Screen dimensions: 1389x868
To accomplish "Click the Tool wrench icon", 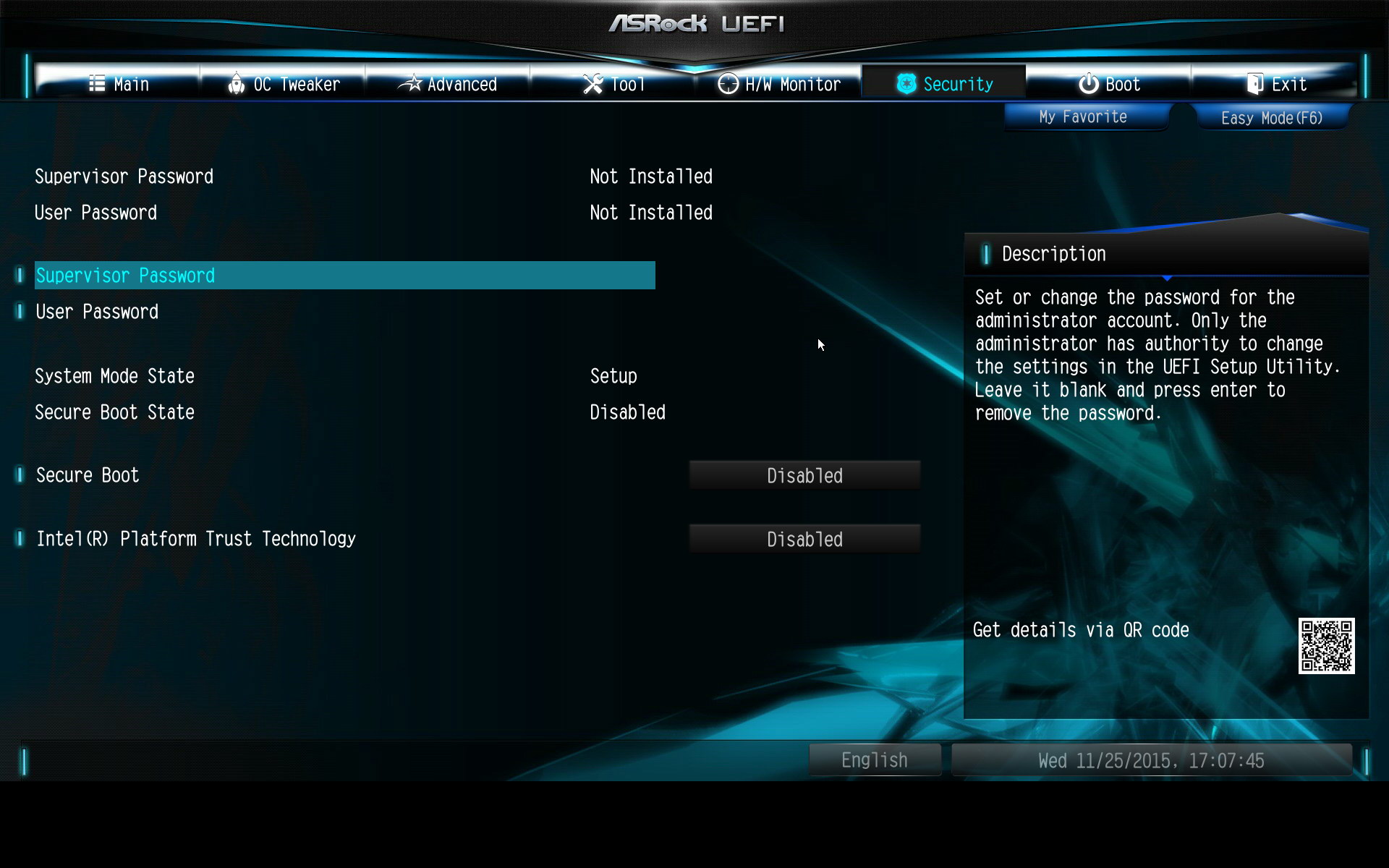I will pos(592,84).
